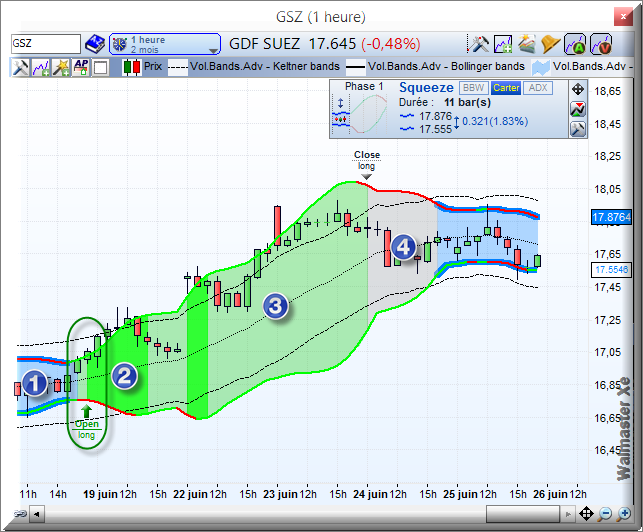
Task: Click the magic wand star icon in the indicator bar
Action: click(x=61, y=67)
